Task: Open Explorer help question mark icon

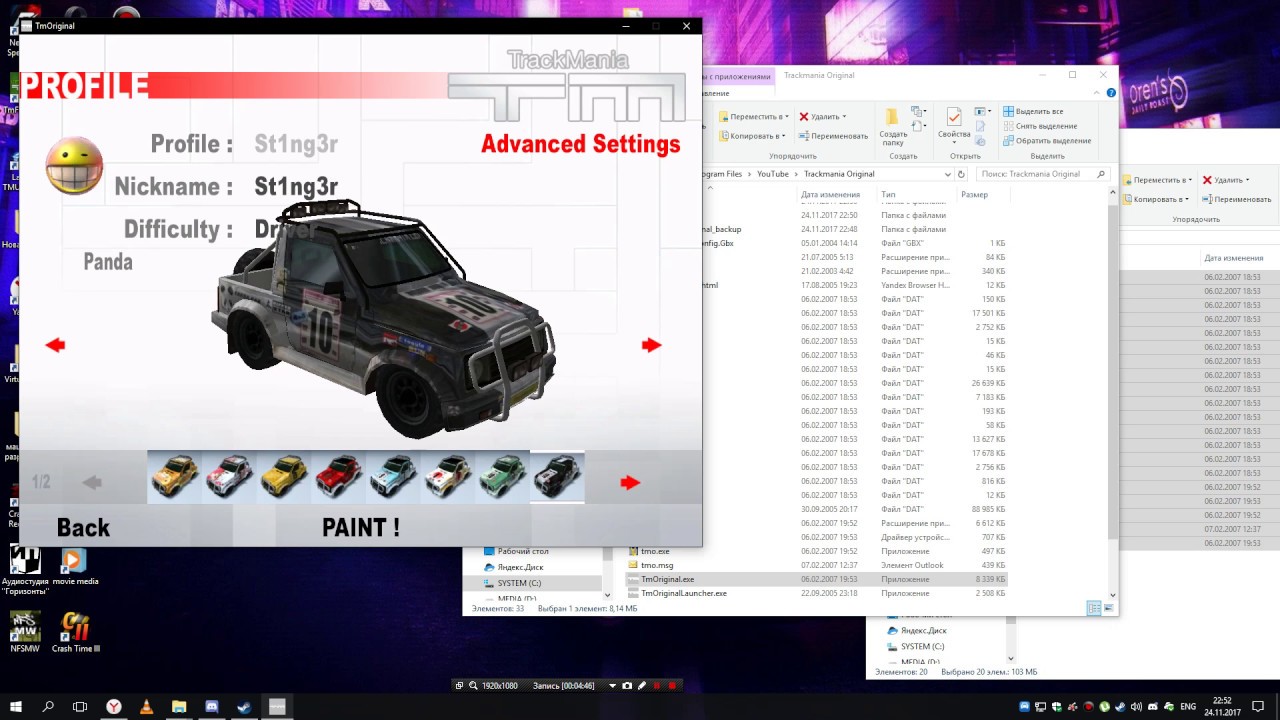Action: coord(1111,93)
